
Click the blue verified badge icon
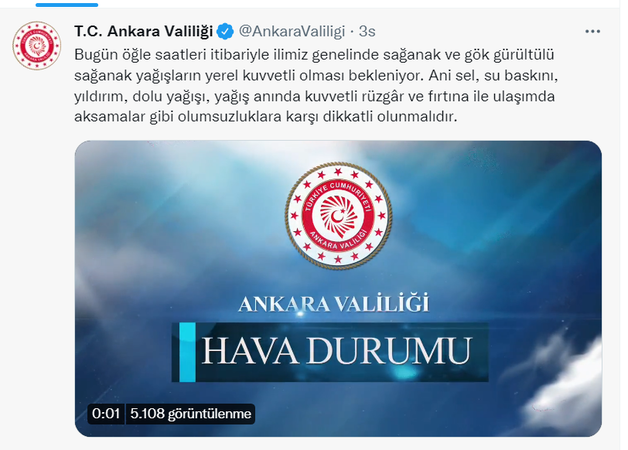tap(225, 32)
